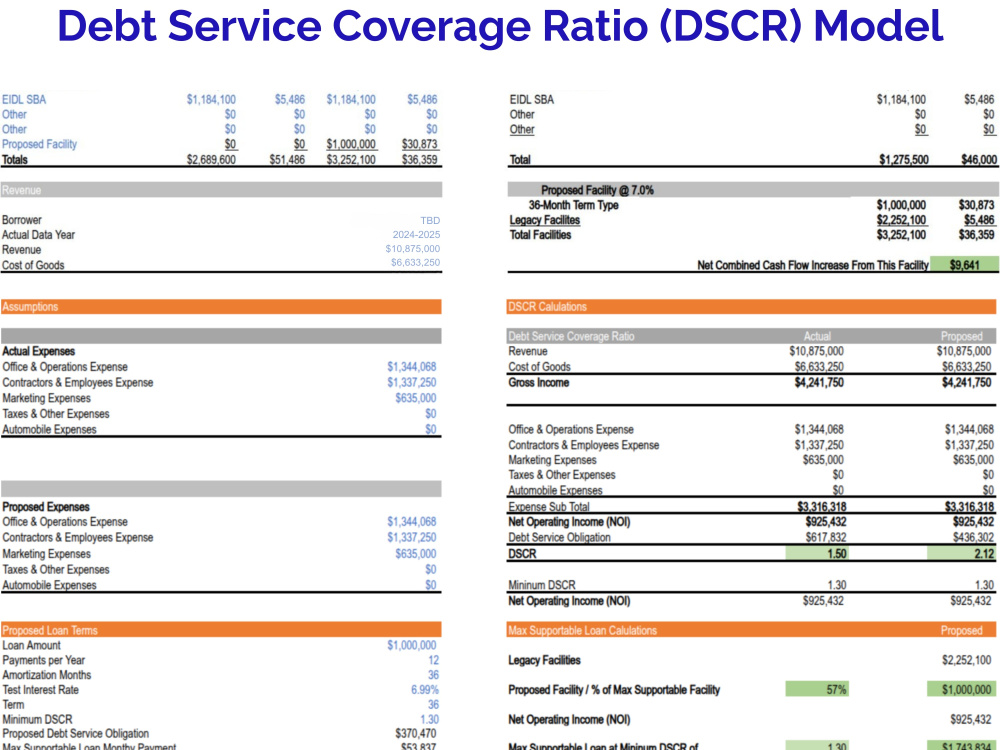Select the 'Proposed Expenses' heading
1000x750 pixels.
coord(46,507)
